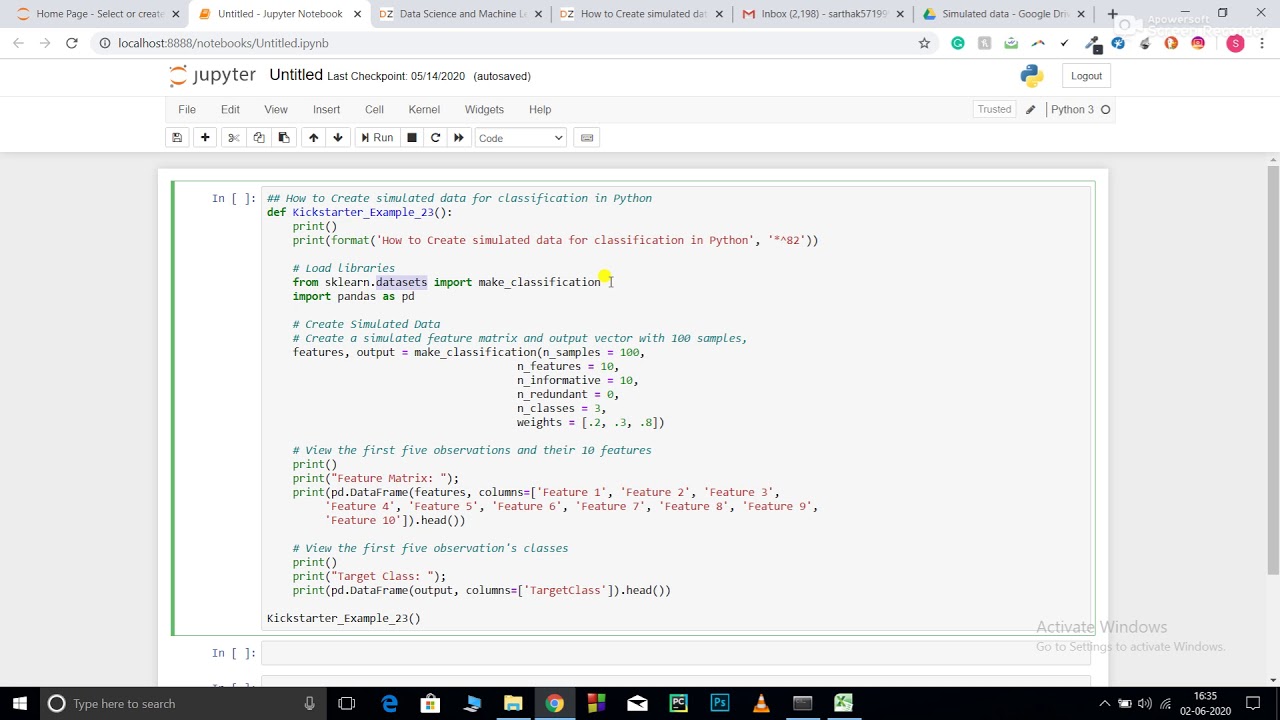Restart kernel and run all cells icon
This screenshot has height=720, width=1280.
tap(459, 138)
